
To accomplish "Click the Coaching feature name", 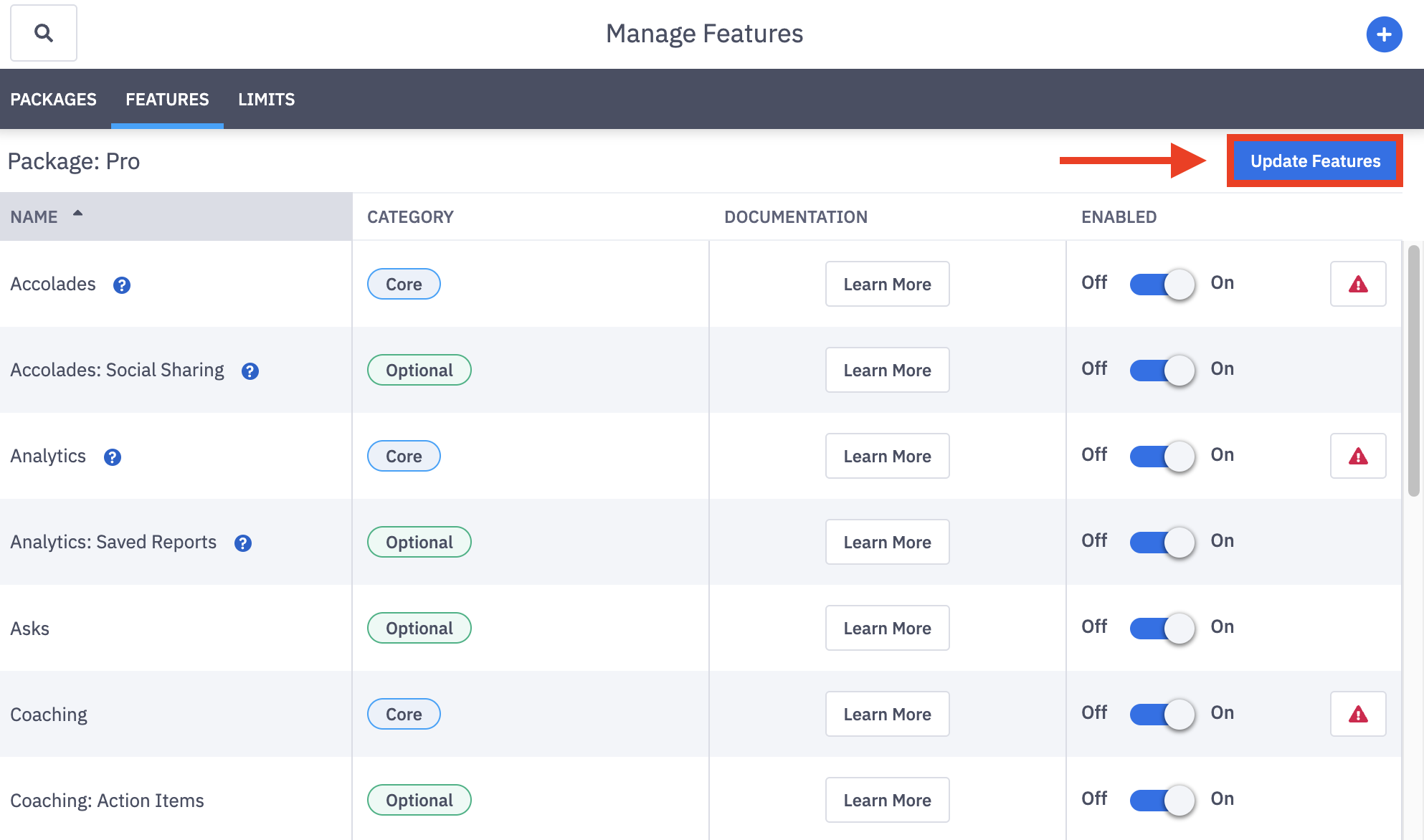I will pos(49,715).
